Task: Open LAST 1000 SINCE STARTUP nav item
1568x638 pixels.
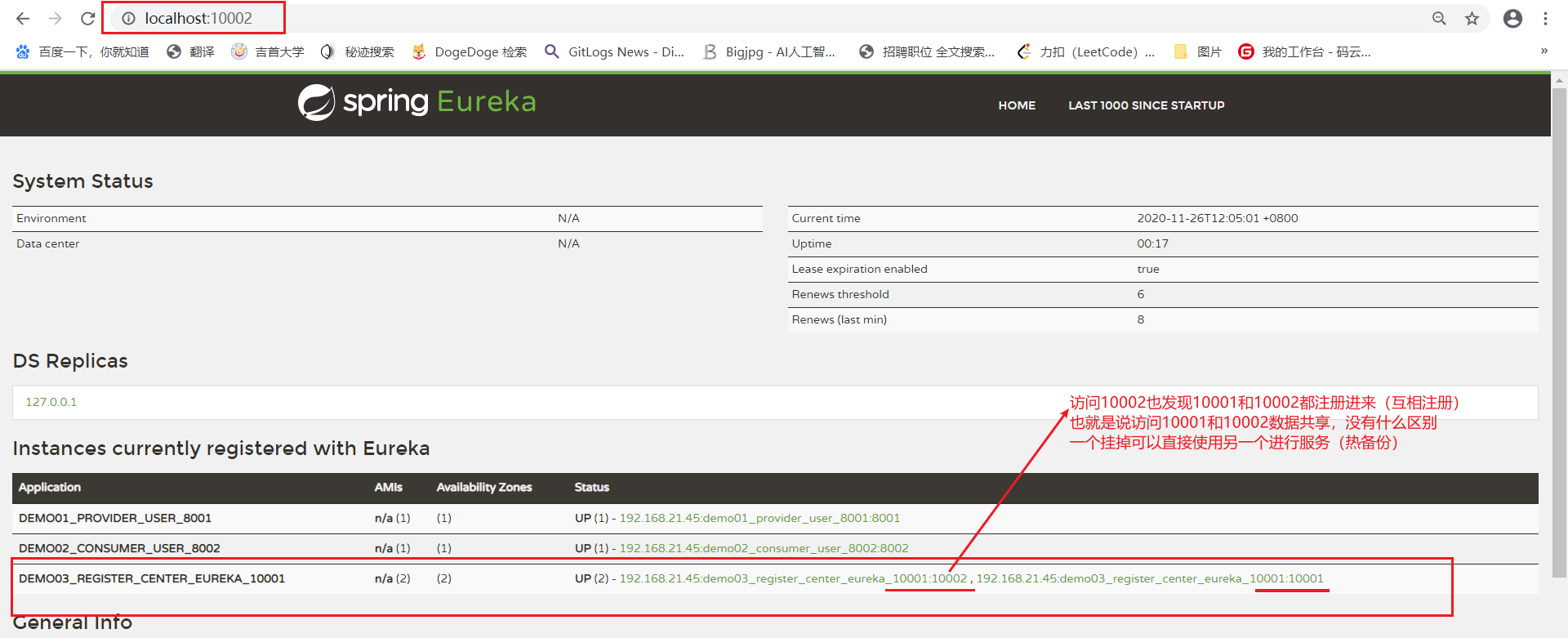Action: pyautogui.click(x=1146, y=105)
